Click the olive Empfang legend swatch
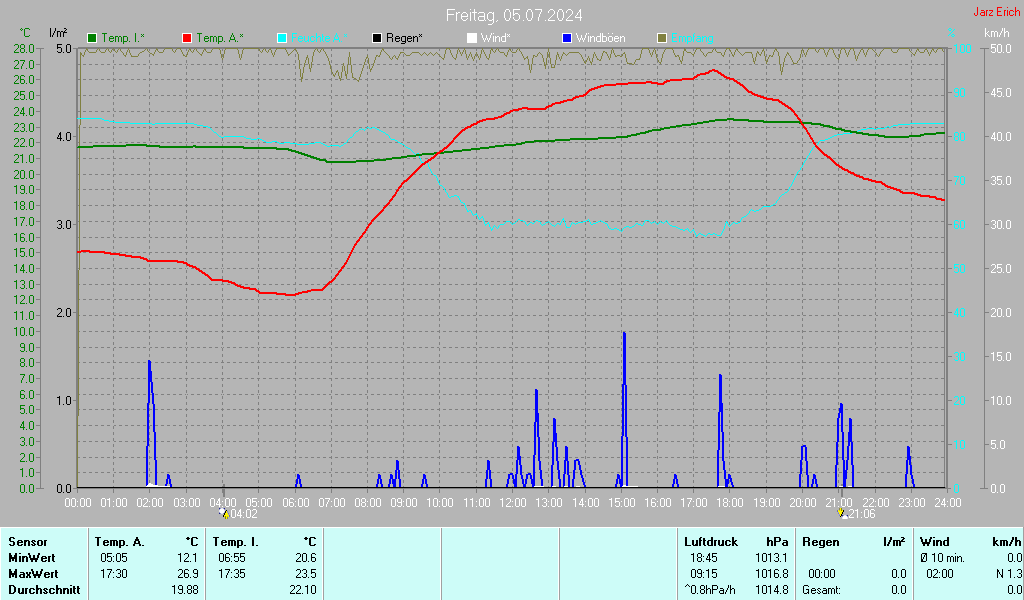This screenshot has height=600, width=1024. pyautogui.click(x=662, y=39)
